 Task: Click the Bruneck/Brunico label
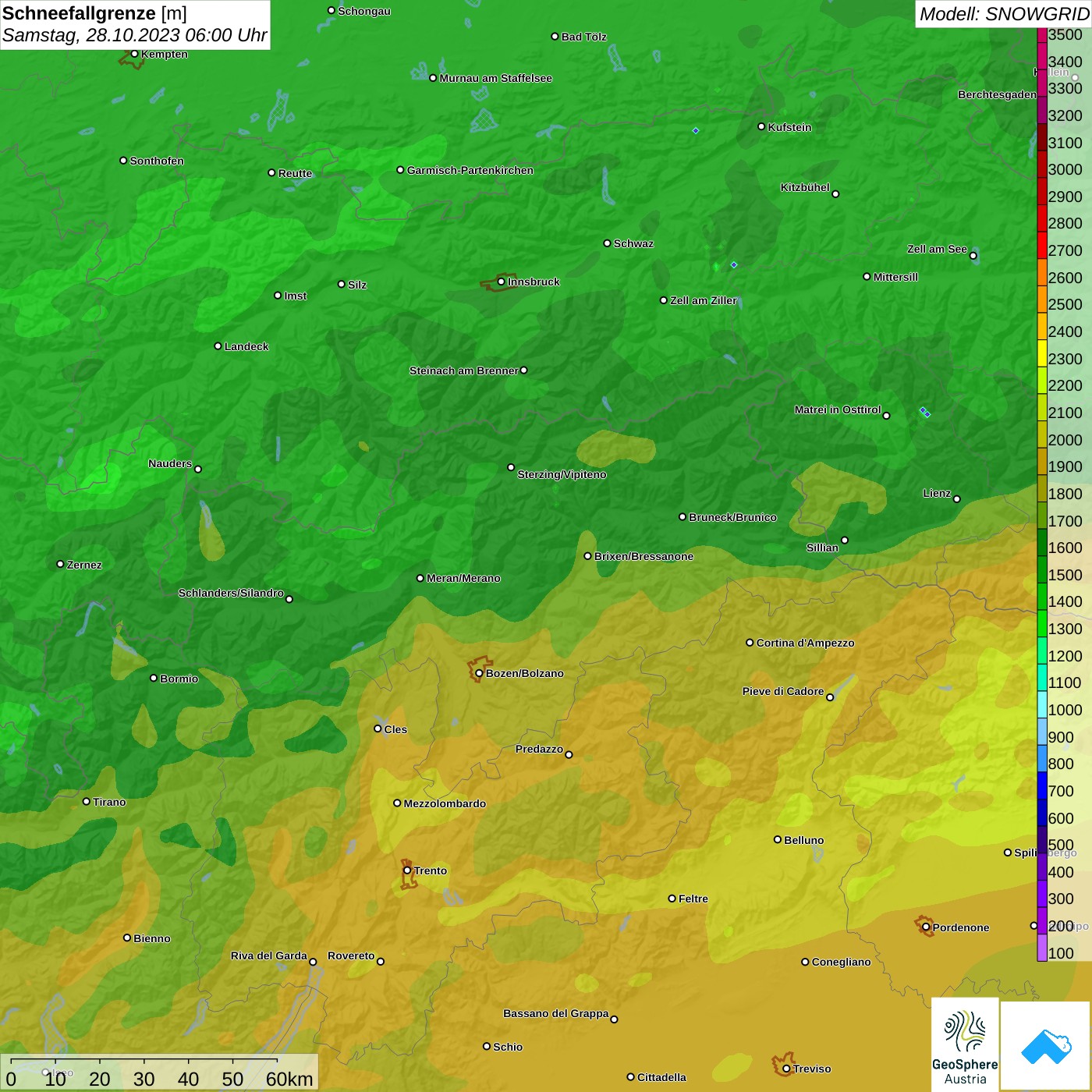(732, 517)
